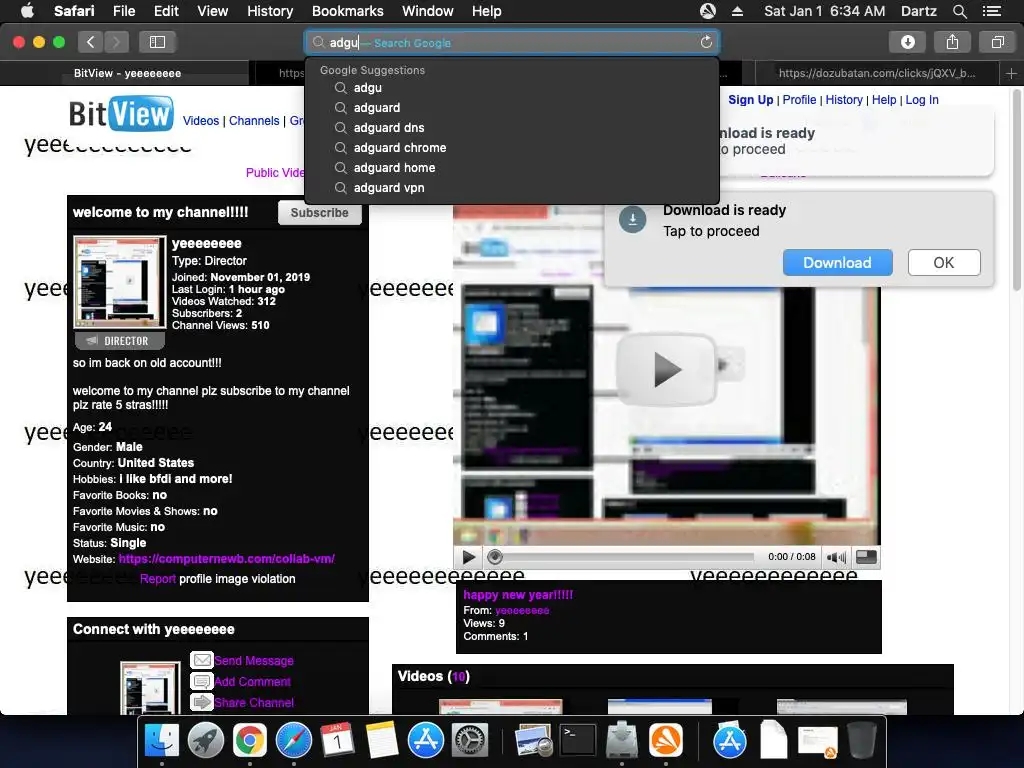Click the Log In link
Screen dimensions: 1024x768
pyautogui.click(x=921, y=100)
